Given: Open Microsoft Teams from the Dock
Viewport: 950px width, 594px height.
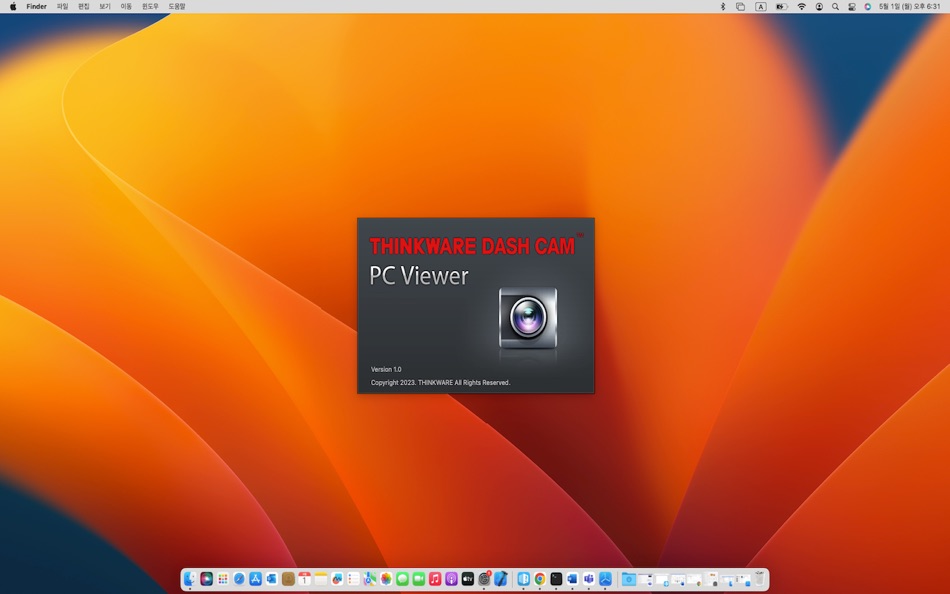Looking at the screenshot, I should click(589, 579).
